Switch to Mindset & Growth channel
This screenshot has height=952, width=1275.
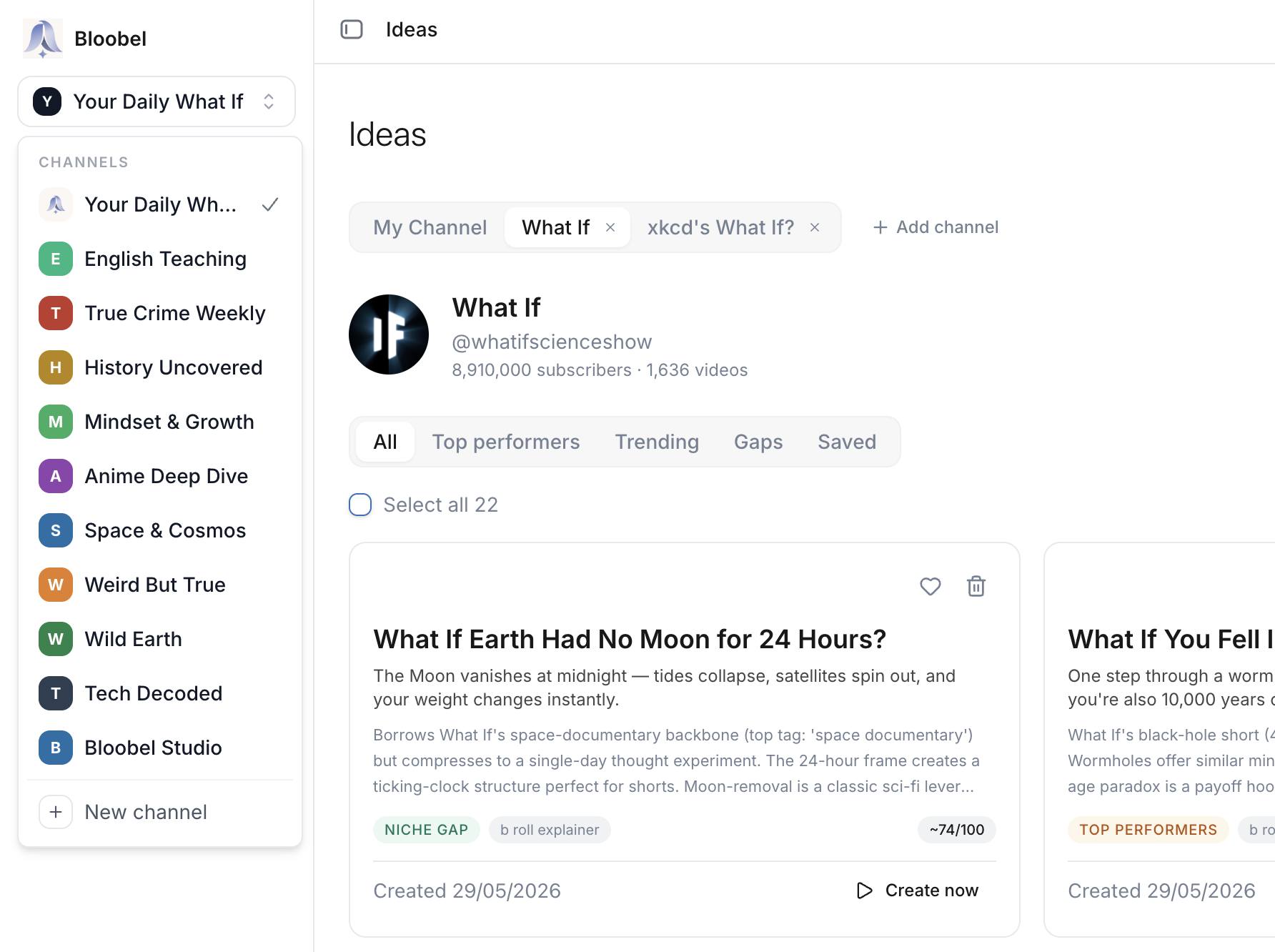(x=160, y=422)
